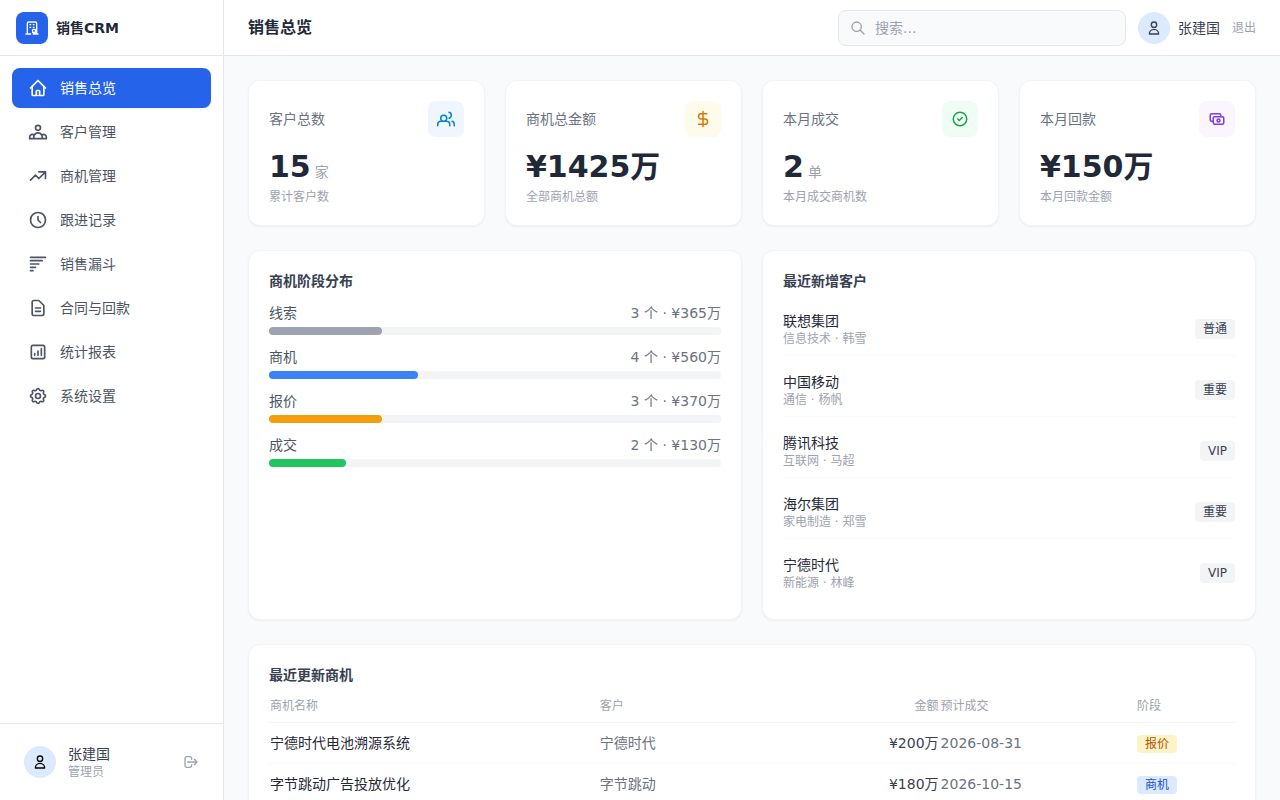Click the gear icon beside 系统设置

(x=38, y=396)
